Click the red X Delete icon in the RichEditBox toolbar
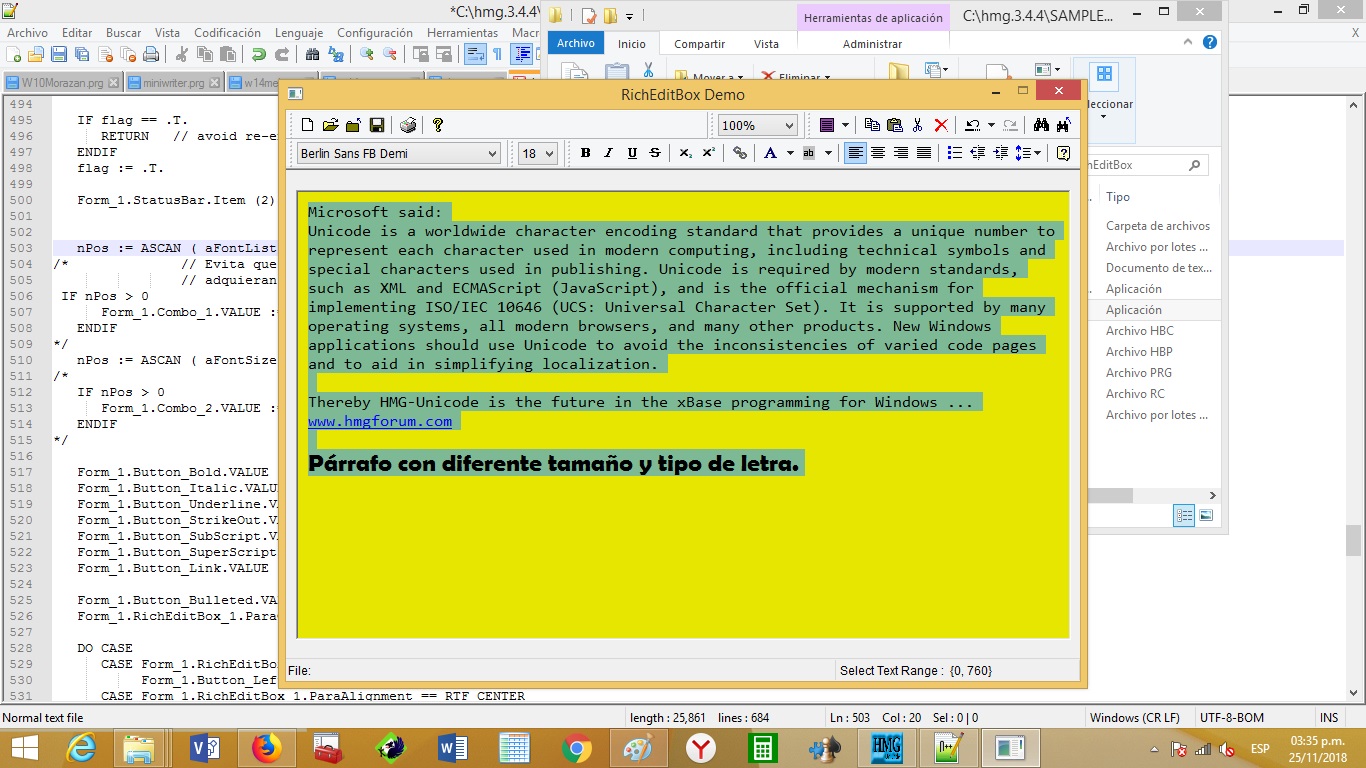The image size is (1366, 768). [941, 125]
